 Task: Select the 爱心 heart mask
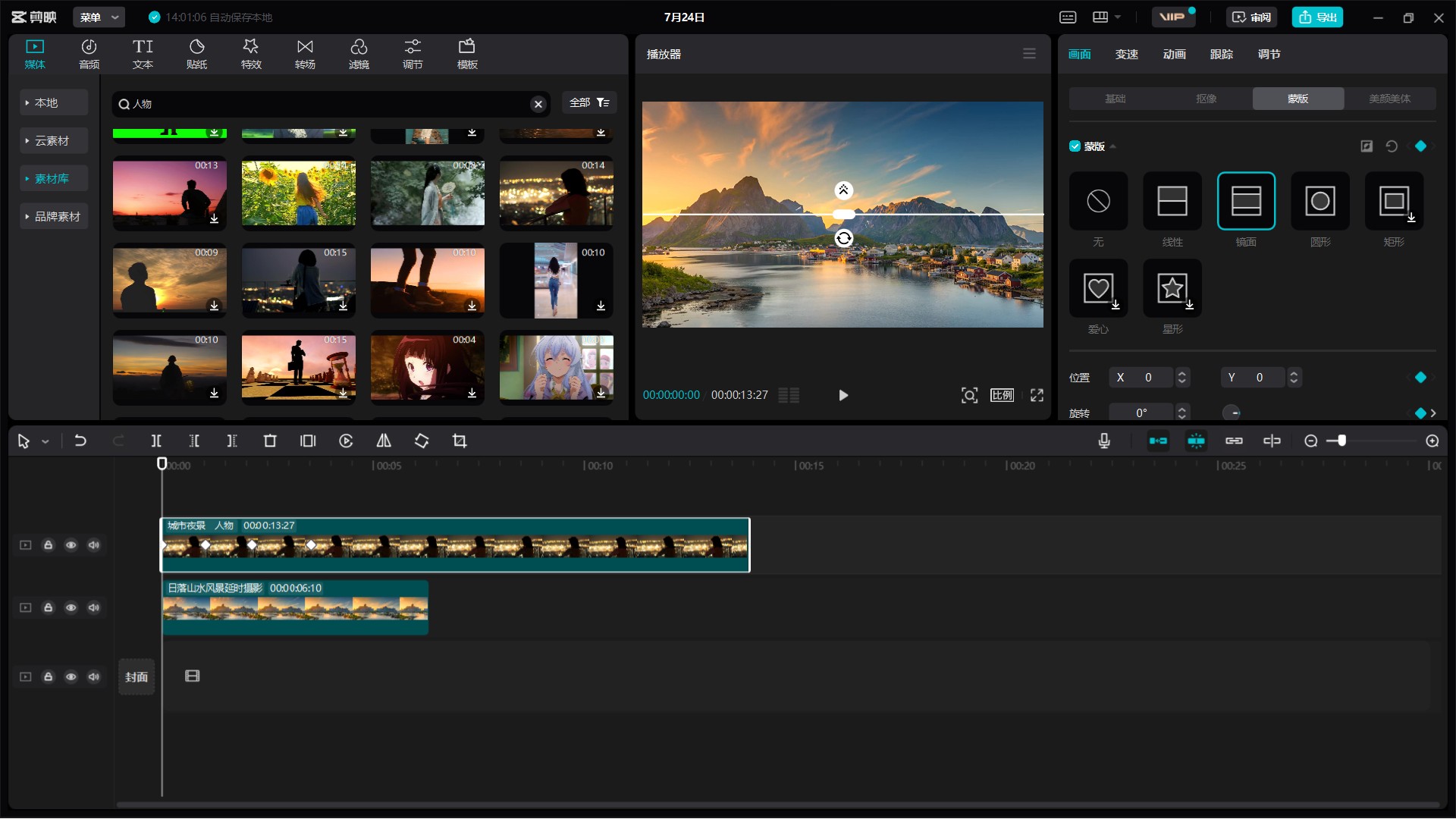coord(1098,288)
